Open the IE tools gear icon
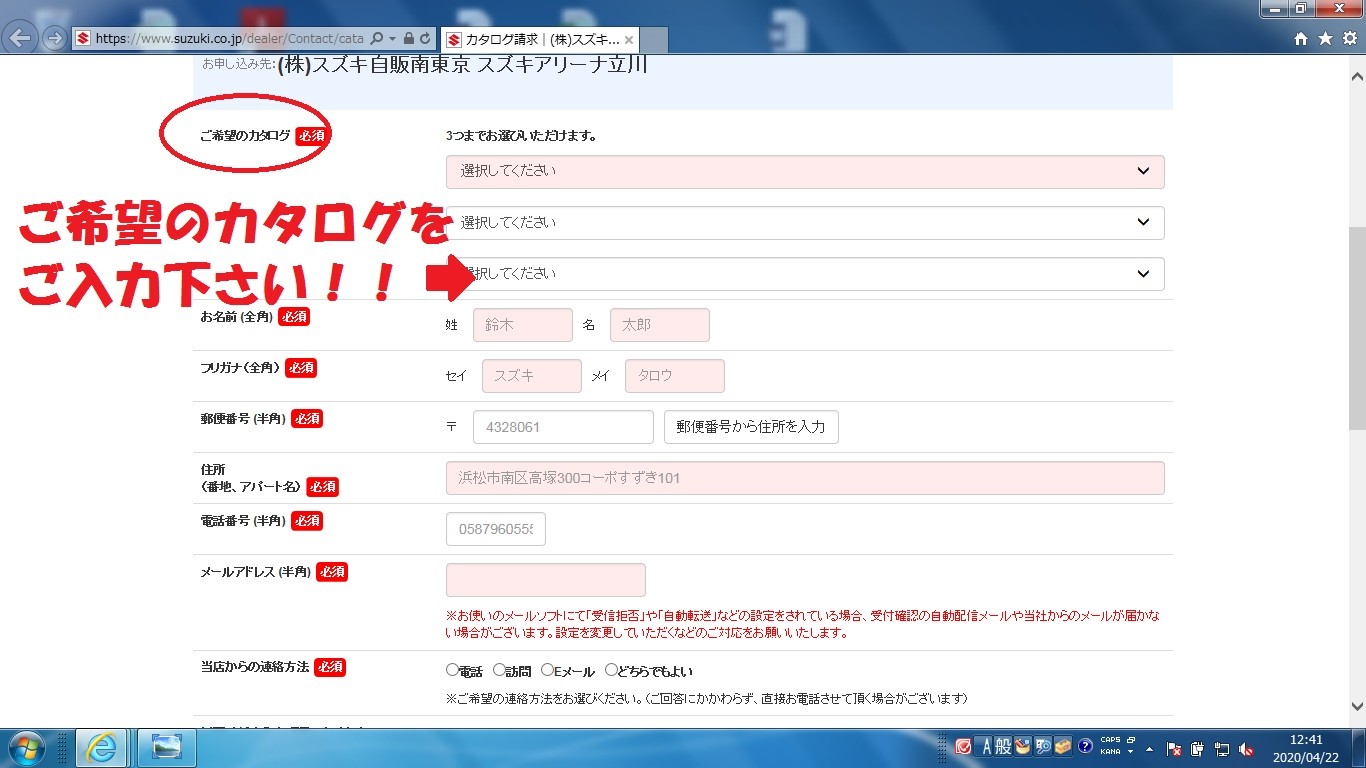Image resolution: width=1366 pixels, height=768 pixels. 1348,39
